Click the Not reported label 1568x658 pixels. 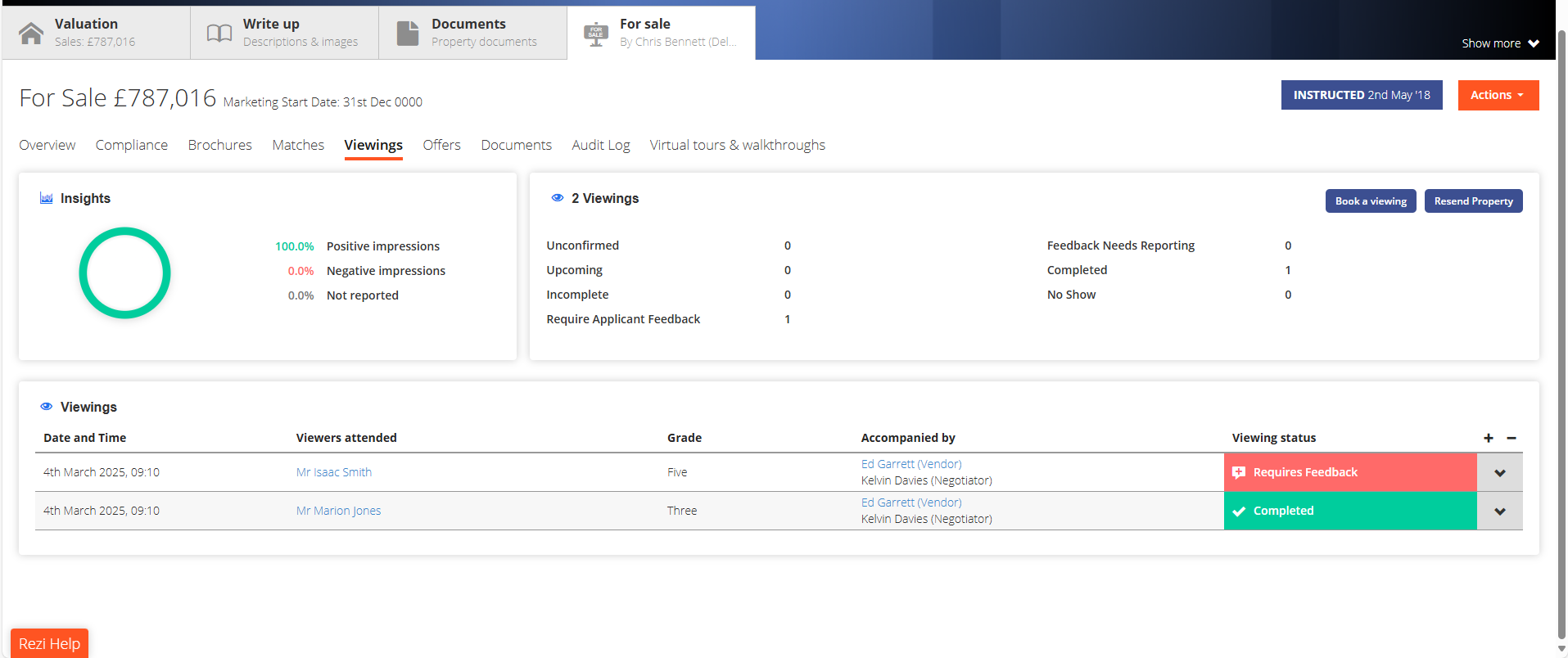pos(363,295)
